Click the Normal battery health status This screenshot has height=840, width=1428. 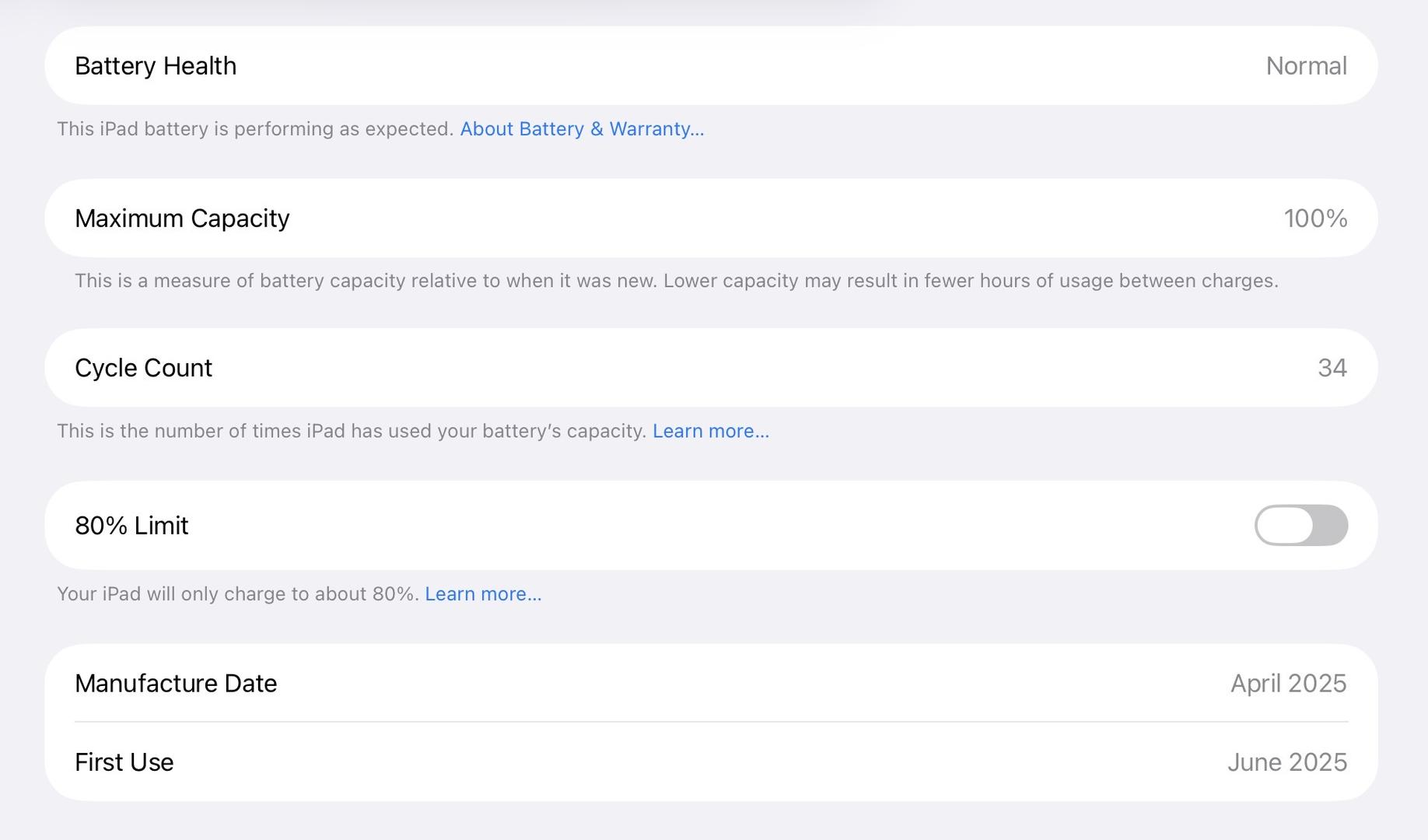point(1306,66)
